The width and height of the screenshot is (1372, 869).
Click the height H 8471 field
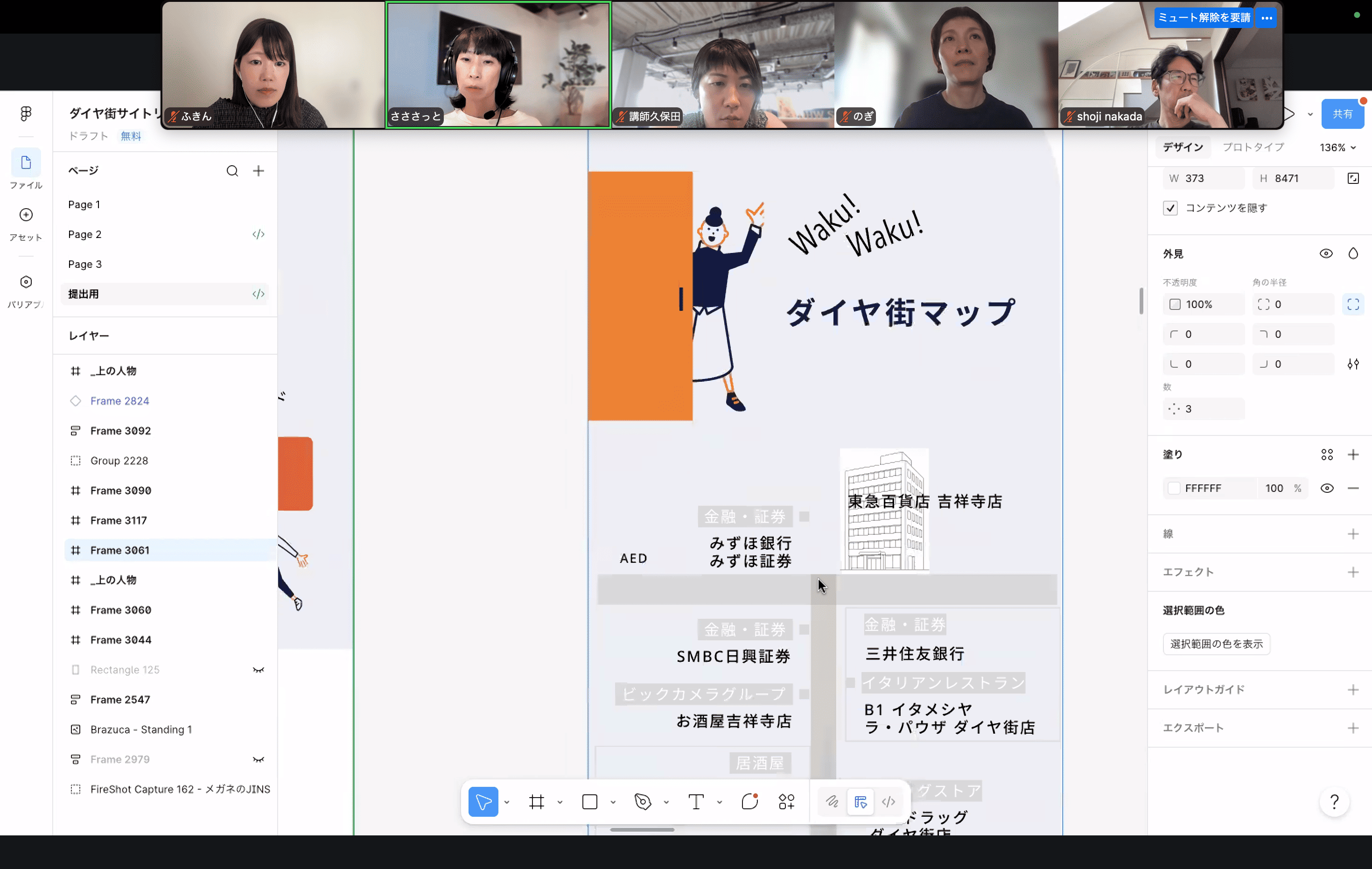1293,178
